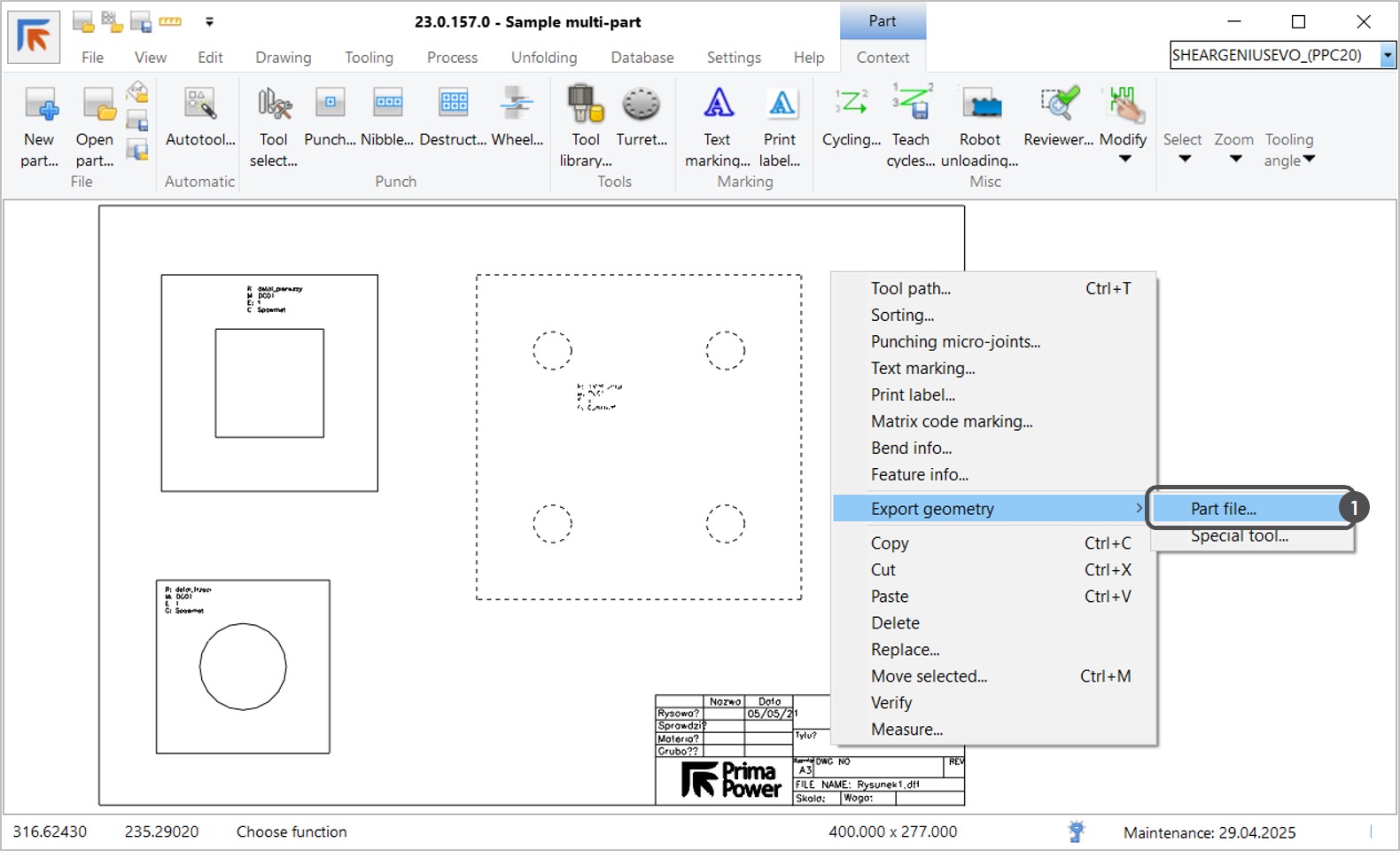
Task: Switch to the Database tab
Action: point(642,58)
